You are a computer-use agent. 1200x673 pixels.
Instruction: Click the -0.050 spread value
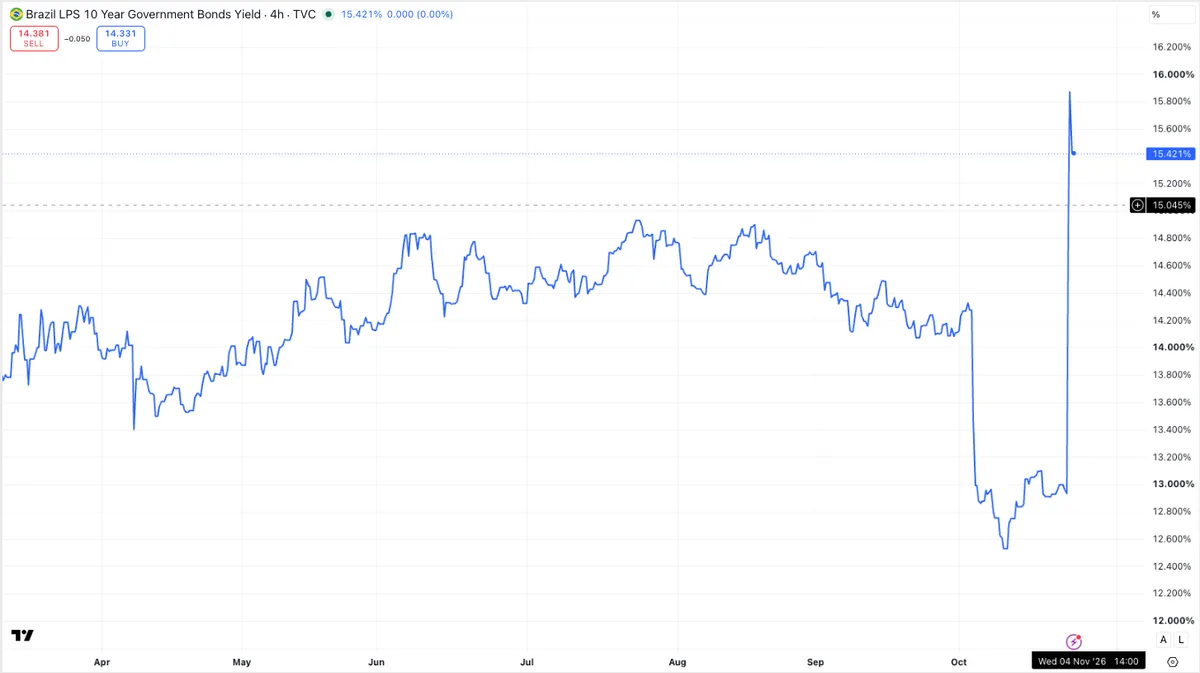(x=77, y=39)
